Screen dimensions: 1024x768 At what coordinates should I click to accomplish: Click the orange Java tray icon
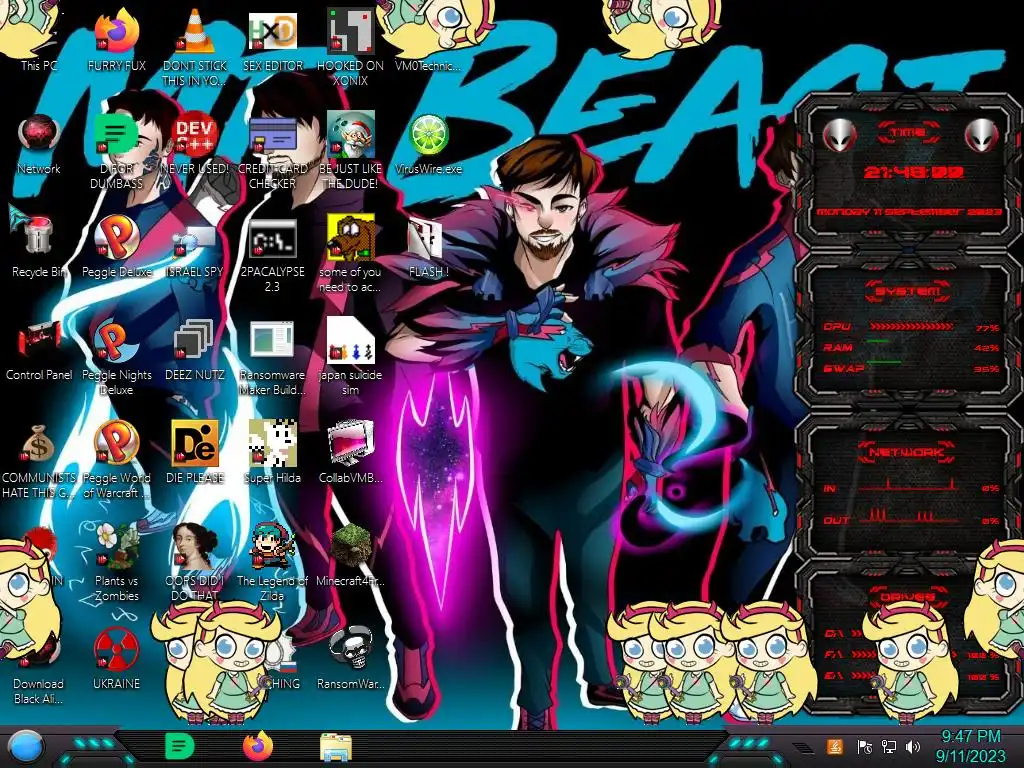click(835, 747)
